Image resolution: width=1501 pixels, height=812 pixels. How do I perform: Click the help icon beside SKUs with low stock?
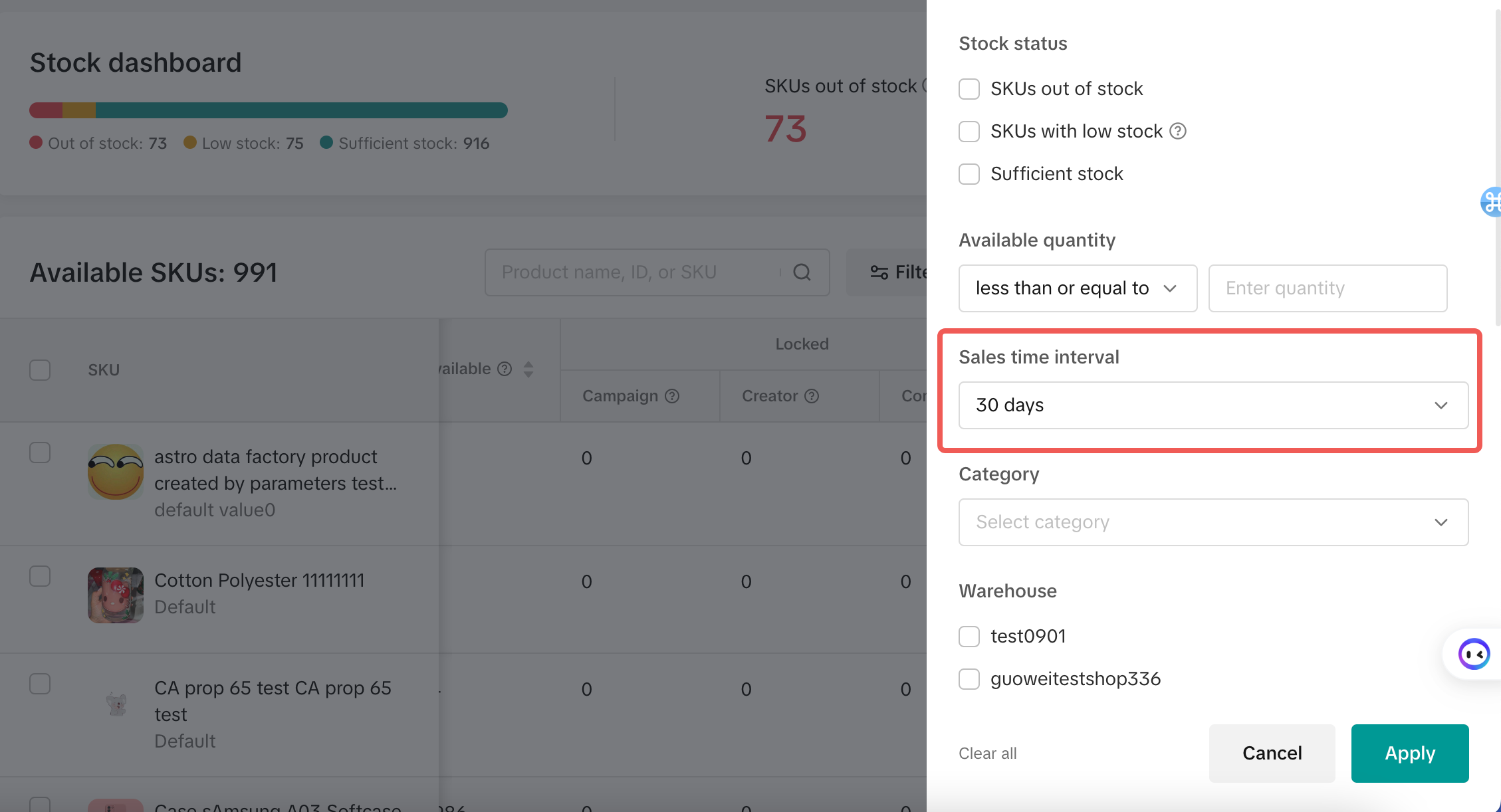(x=1178, y=131)
